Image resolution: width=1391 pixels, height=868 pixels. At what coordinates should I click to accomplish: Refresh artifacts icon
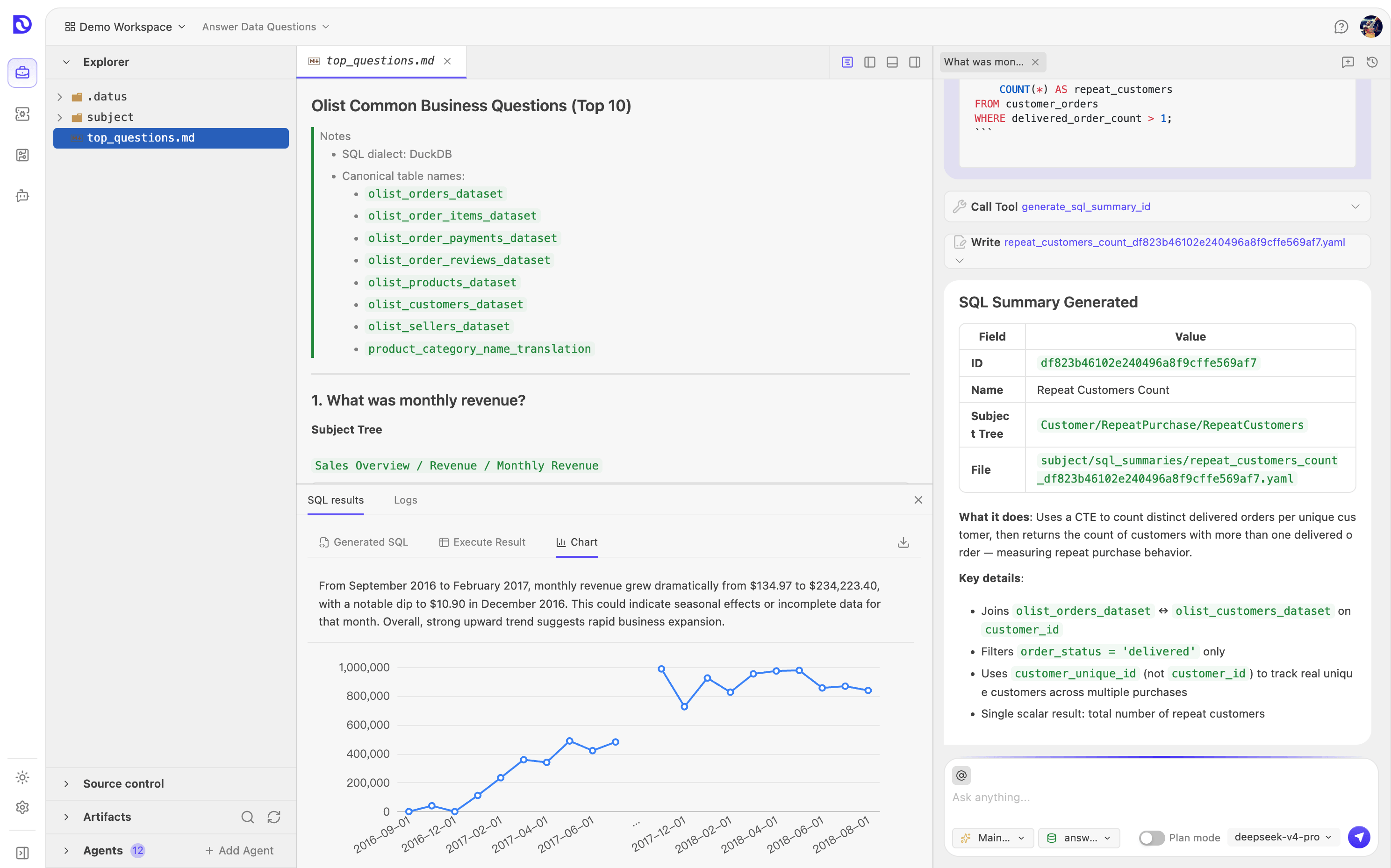pyautogui.click(x=274, y=817)
